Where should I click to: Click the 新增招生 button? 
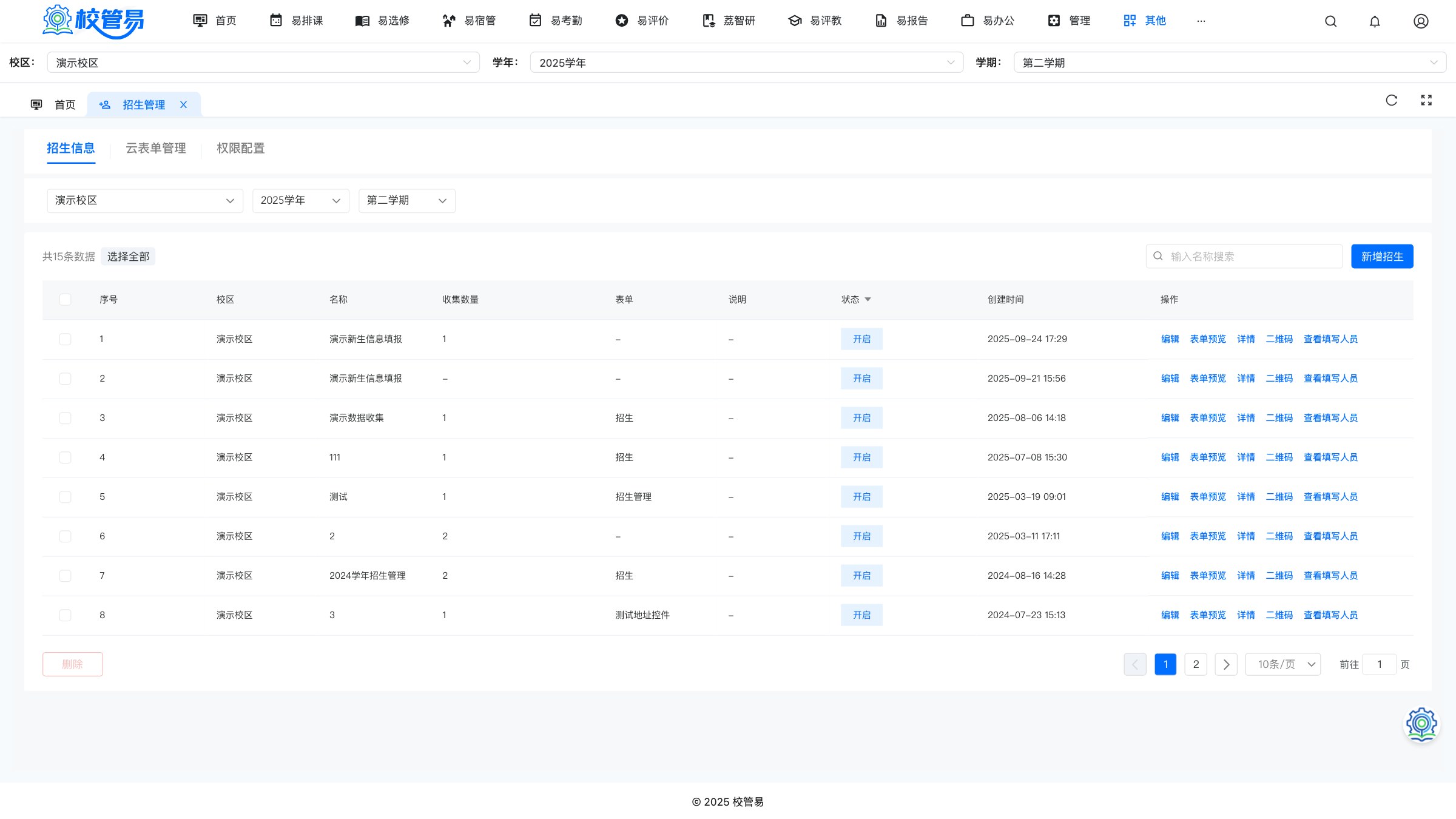(x=1382, y=257)
